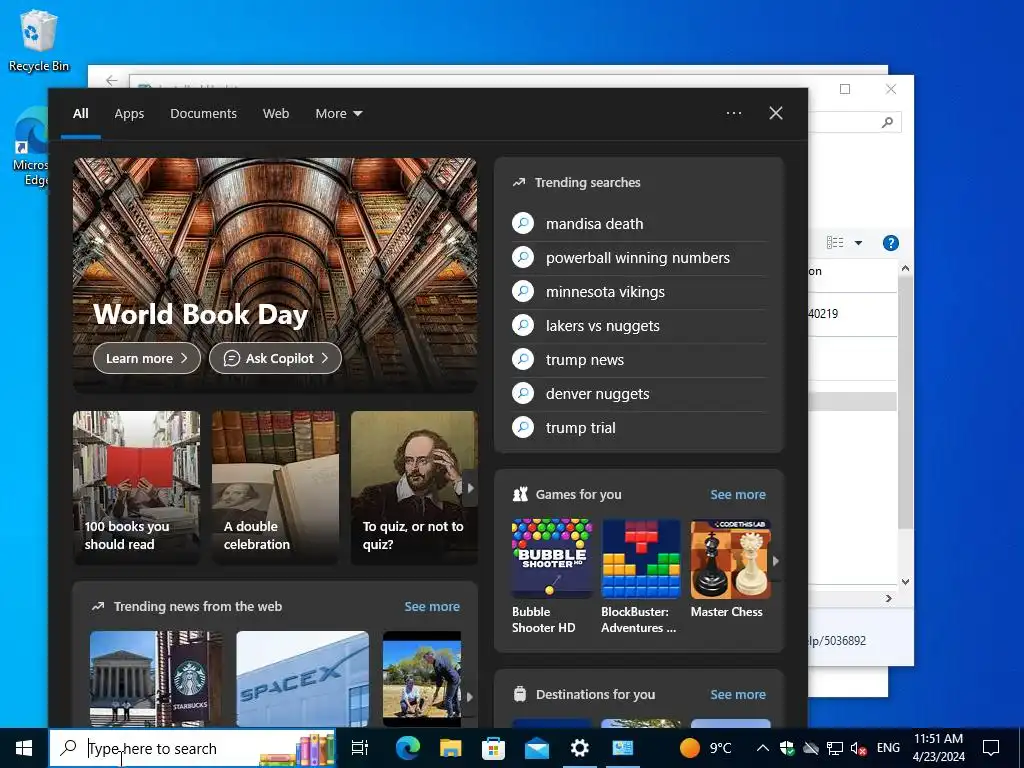Open the BlockBuster: Adventures game
Screen dimensions: 1024x768
[641, 577]
